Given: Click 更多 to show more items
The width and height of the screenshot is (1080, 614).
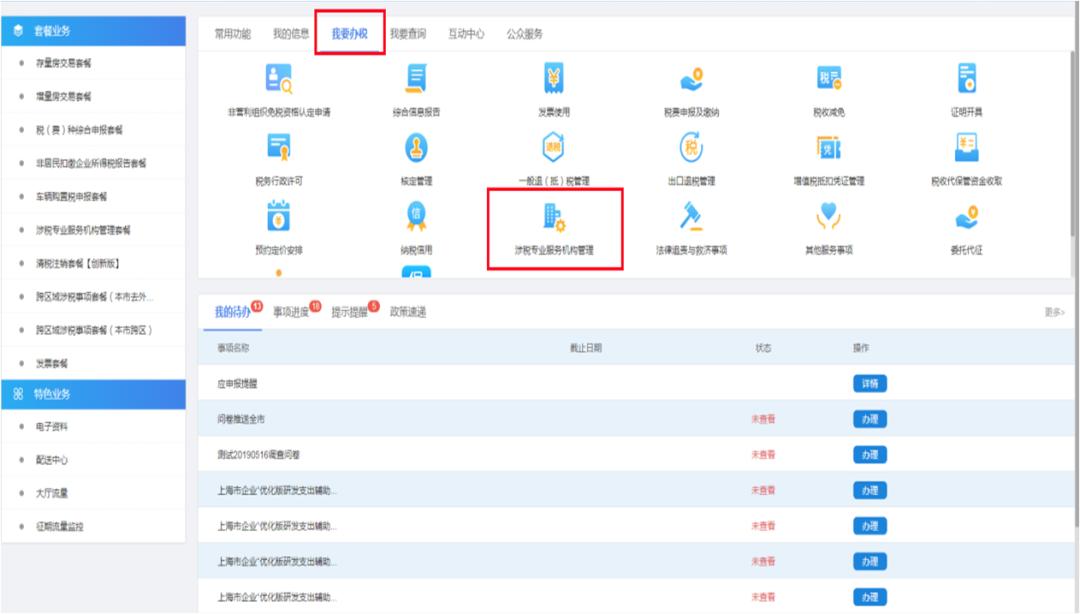Looking at the screenshot, I should coord(1054,313).
